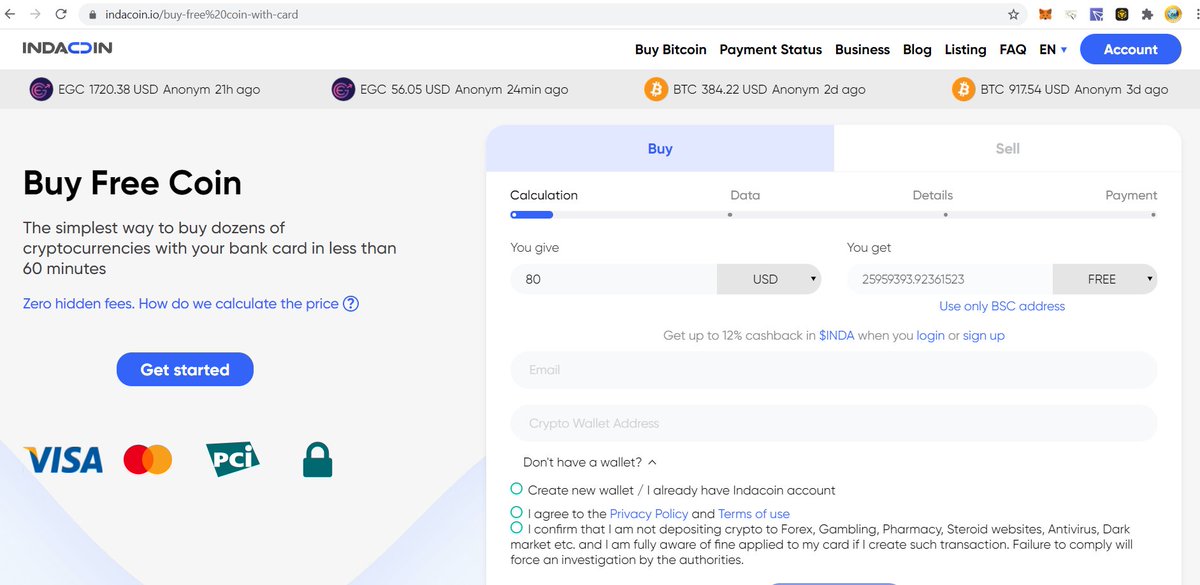The image size is (1200, 585).
Task: Click the padlock icon in the address bar
Action: (91, 15)
